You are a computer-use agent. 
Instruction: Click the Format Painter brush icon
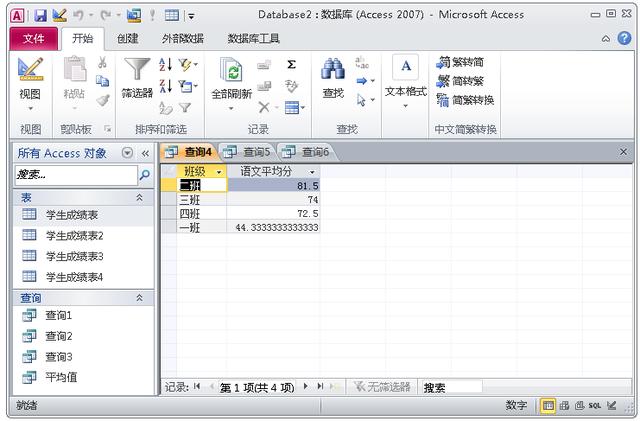(102, 100)
